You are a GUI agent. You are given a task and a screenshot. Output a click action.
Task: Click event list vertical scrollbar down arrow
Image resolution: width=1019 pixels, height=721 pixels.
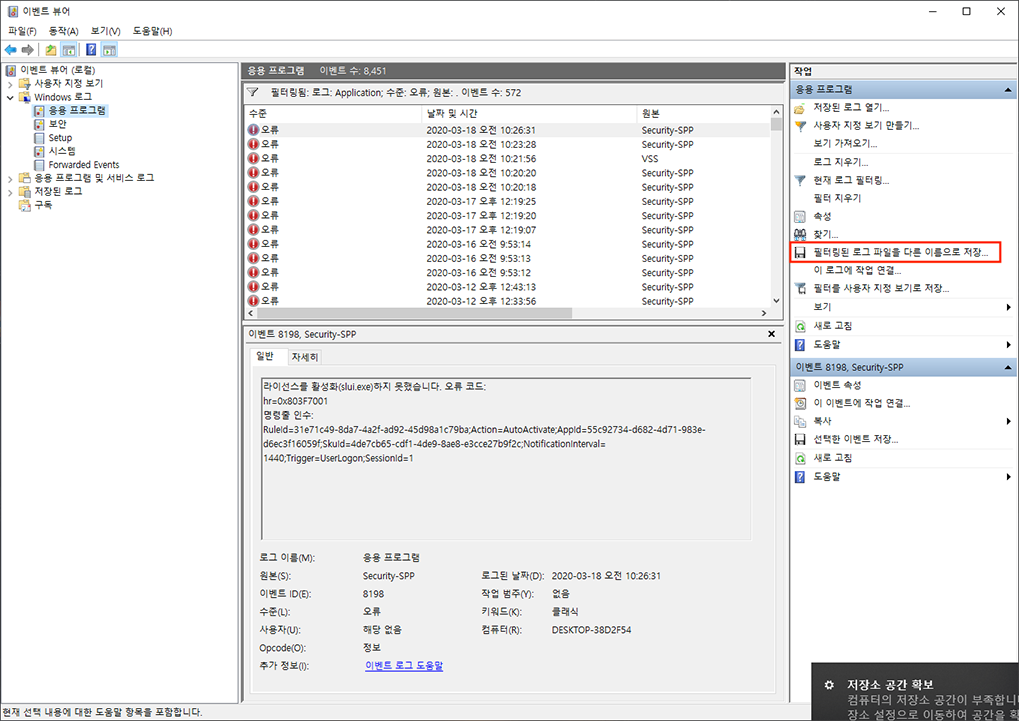tap(776, 301)
